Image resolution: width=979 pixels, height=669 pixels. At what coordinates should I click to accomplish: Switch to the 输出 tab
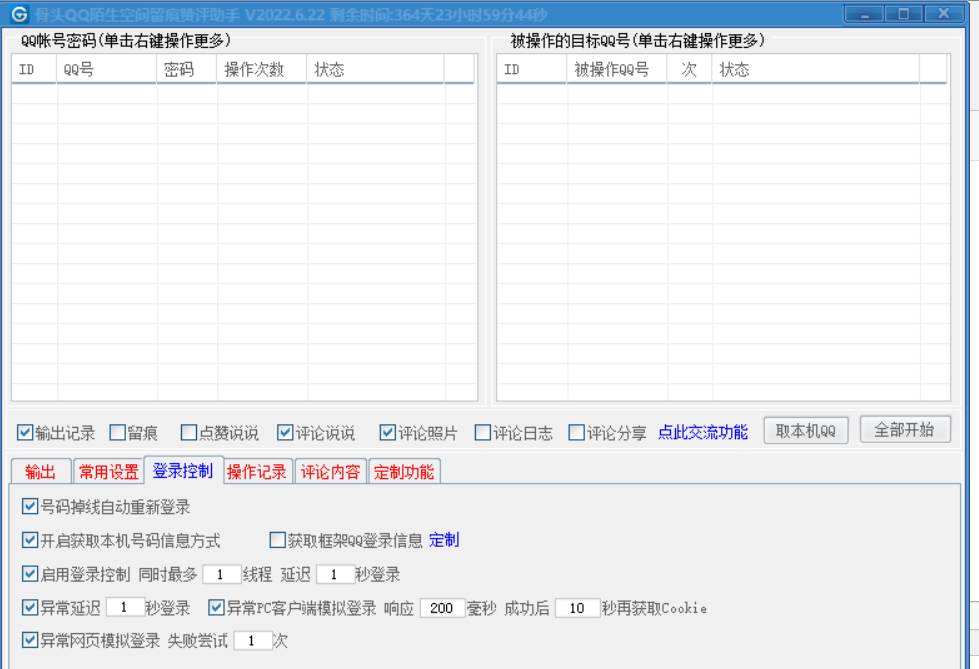pos(41,472)
